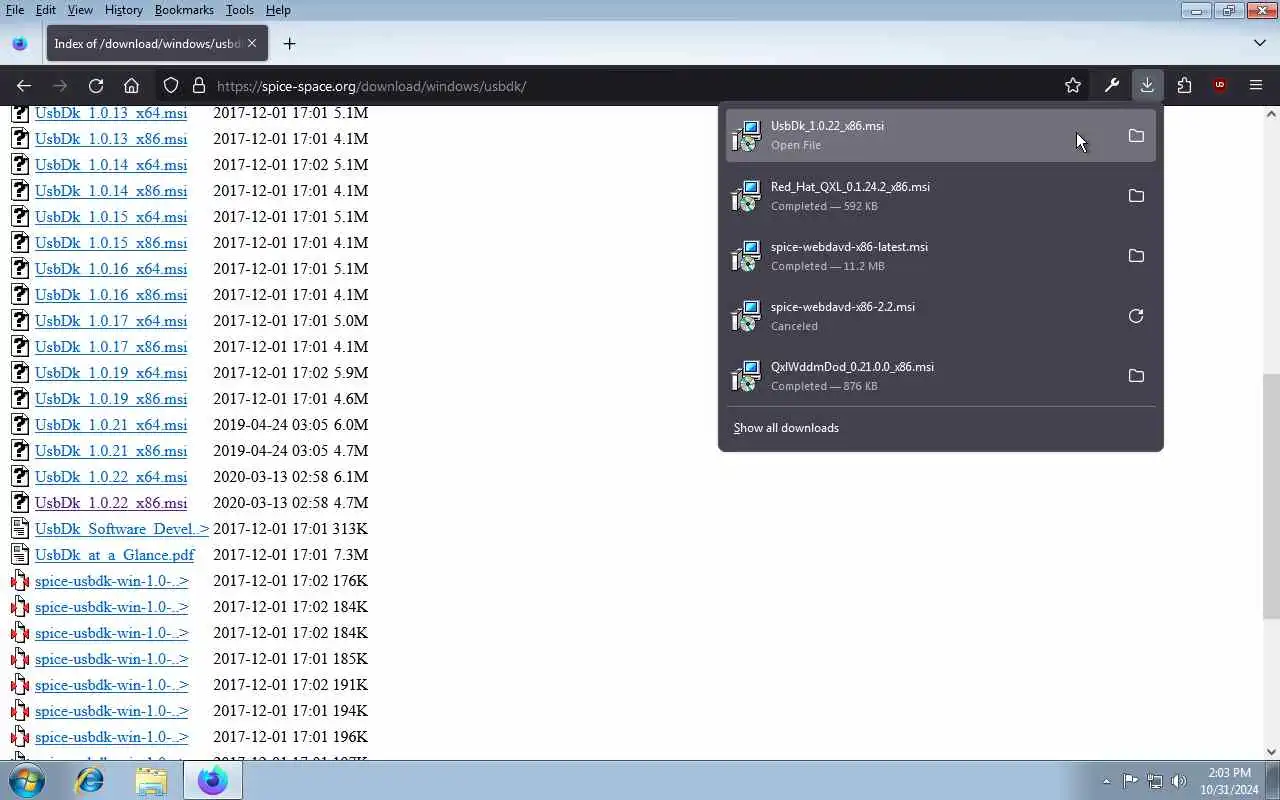Viewport: 1280px width, 800px height.
Task: Open the browser home page
Action: 131,86
